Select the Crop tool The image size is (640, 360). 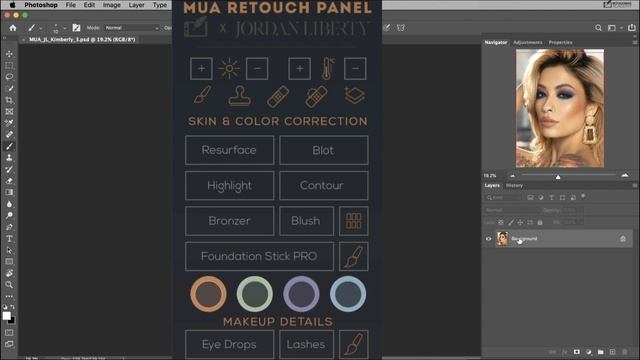9,100
